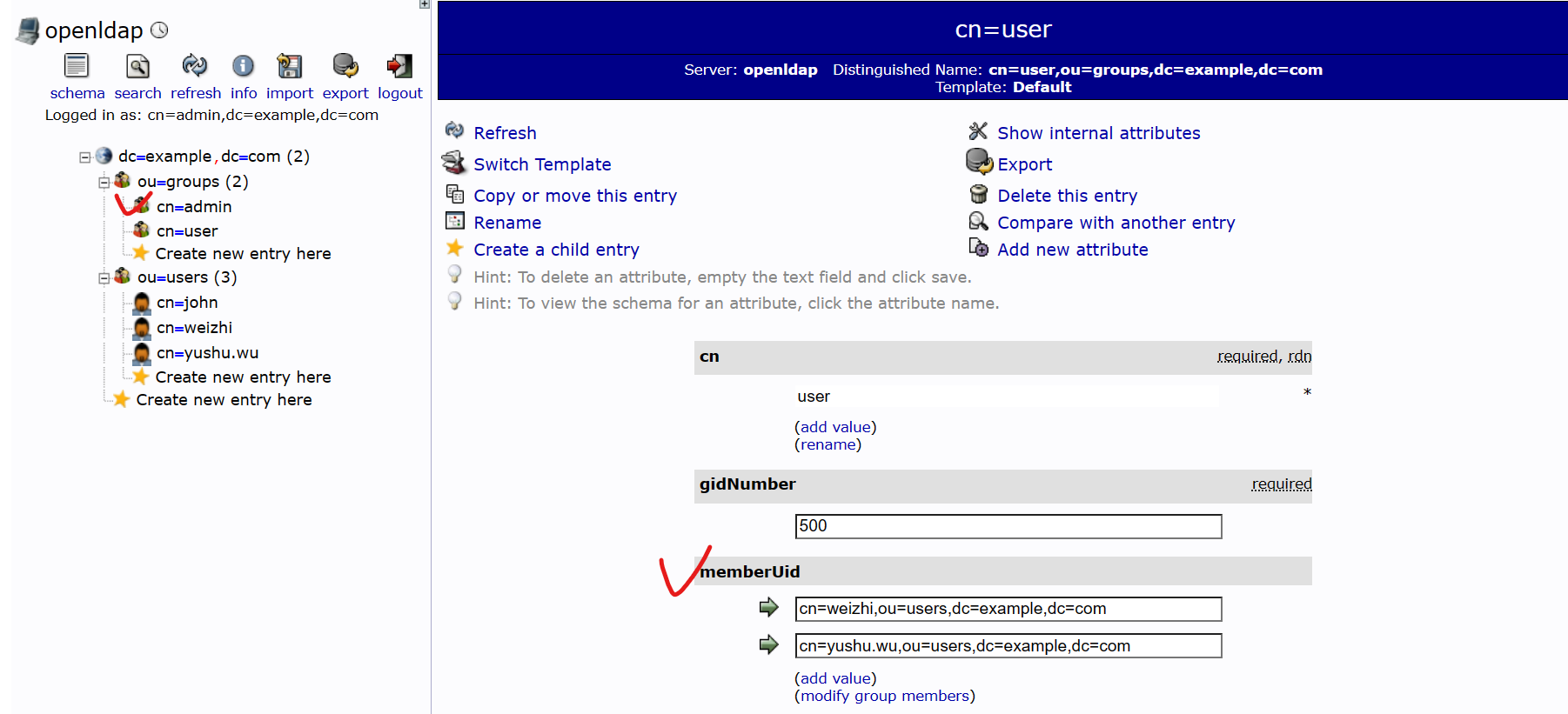Select cn=admin in the tree

[x=194, y=207]
